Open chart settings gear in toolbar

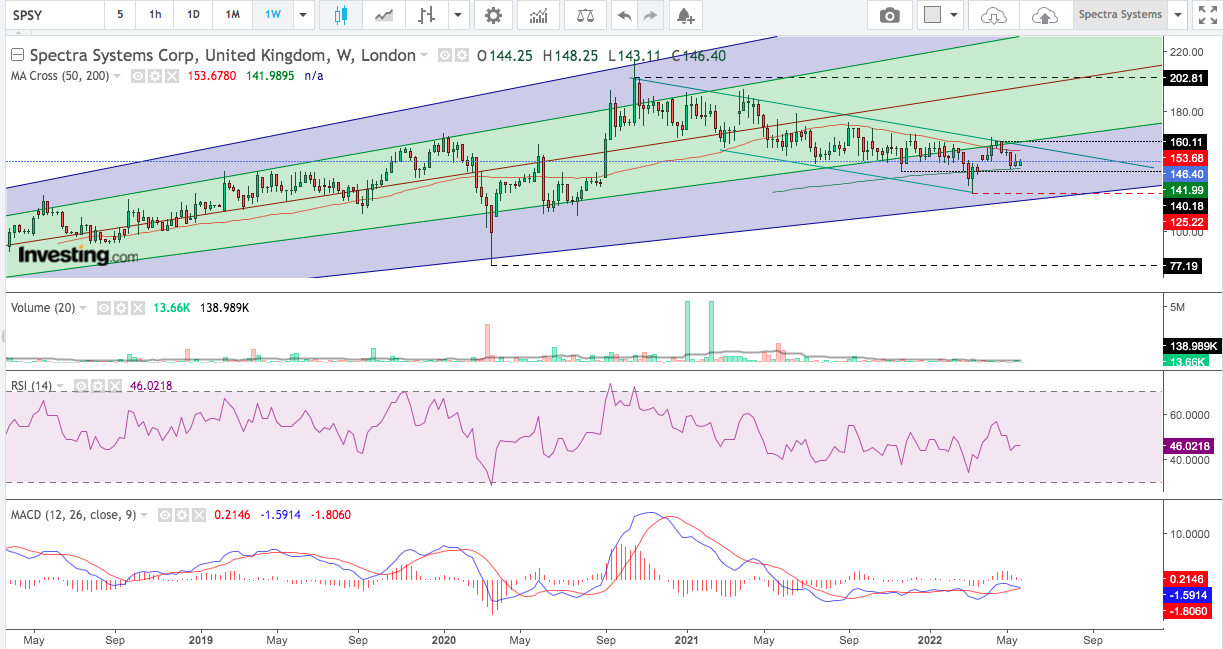pos(493,15)
